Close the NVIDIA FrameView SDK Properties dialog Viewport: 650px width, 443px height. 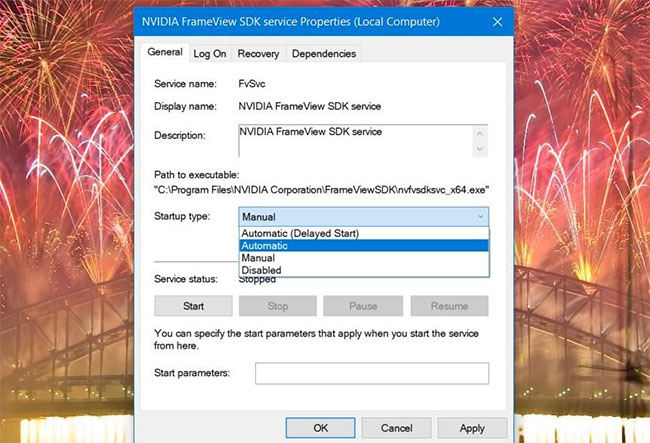coord(497,22)
